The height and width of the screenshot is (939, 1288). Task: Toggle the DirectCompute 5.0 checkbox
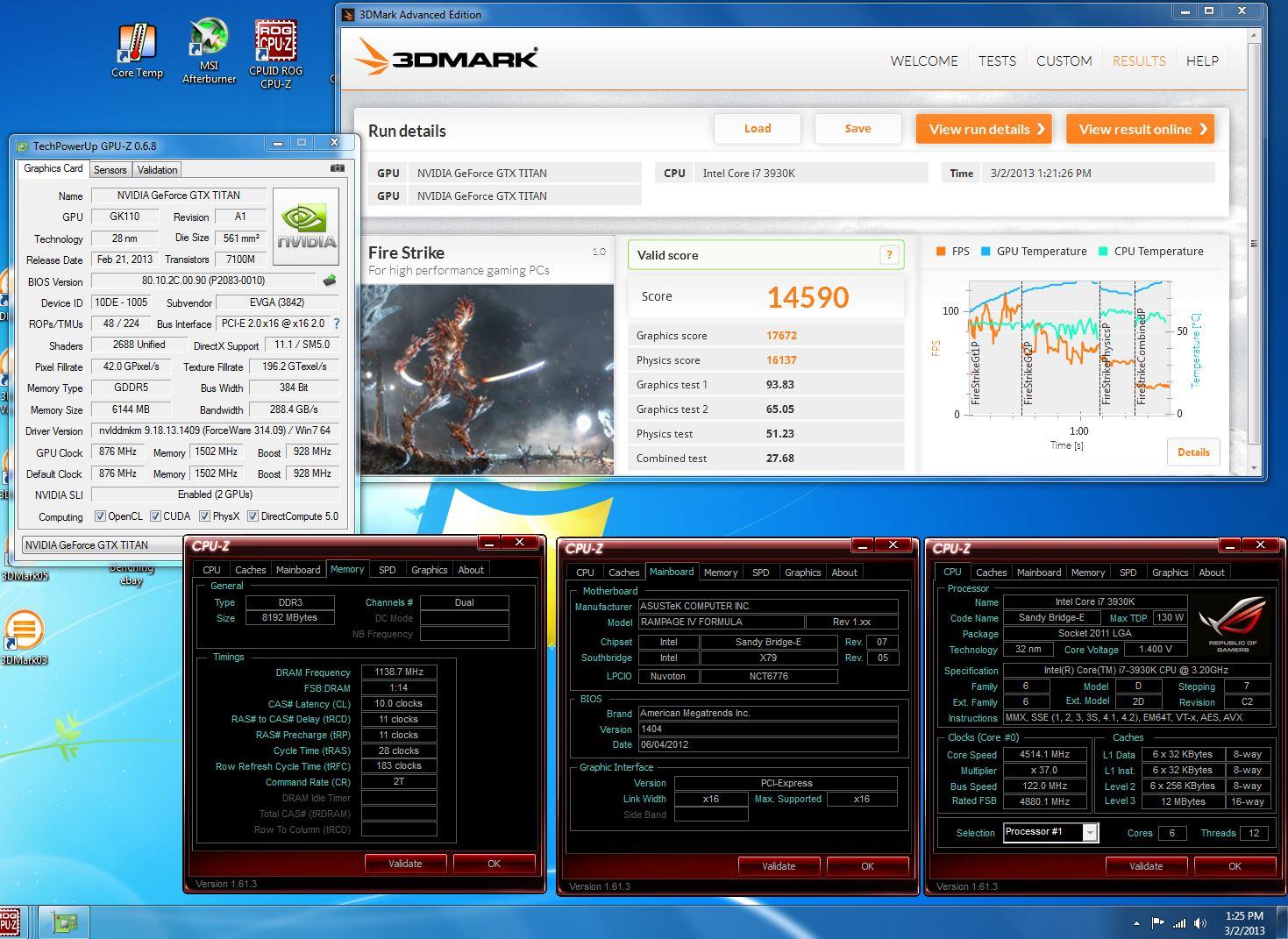[253, 516]
